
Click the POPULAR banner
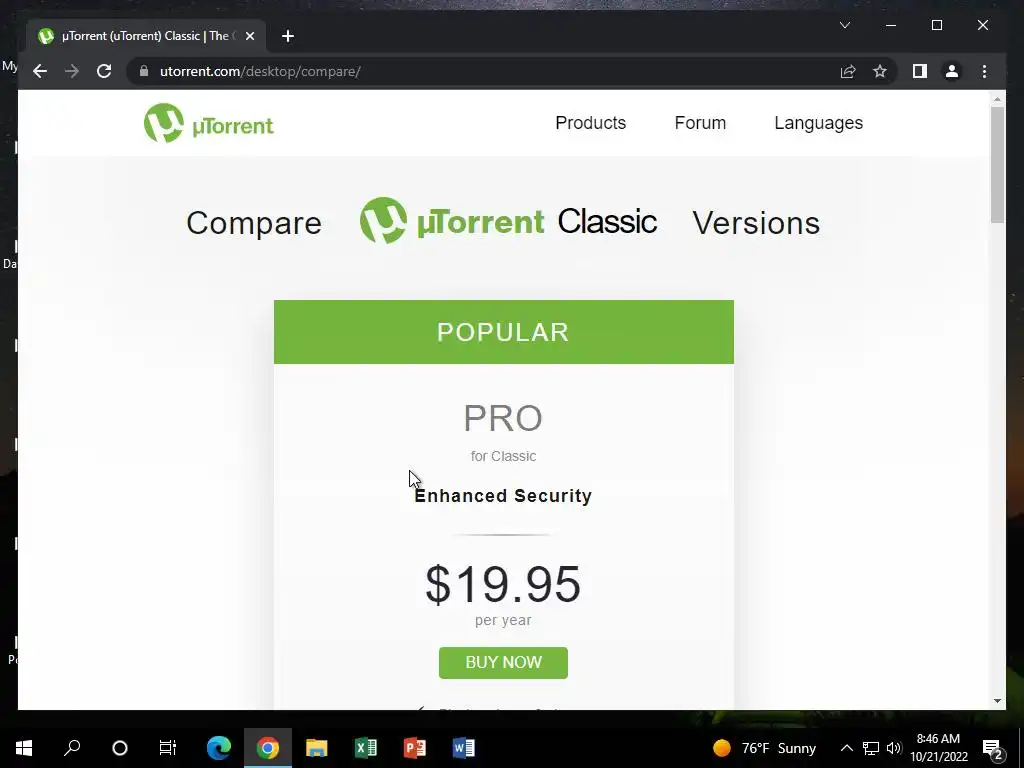[x=504, y=332]
